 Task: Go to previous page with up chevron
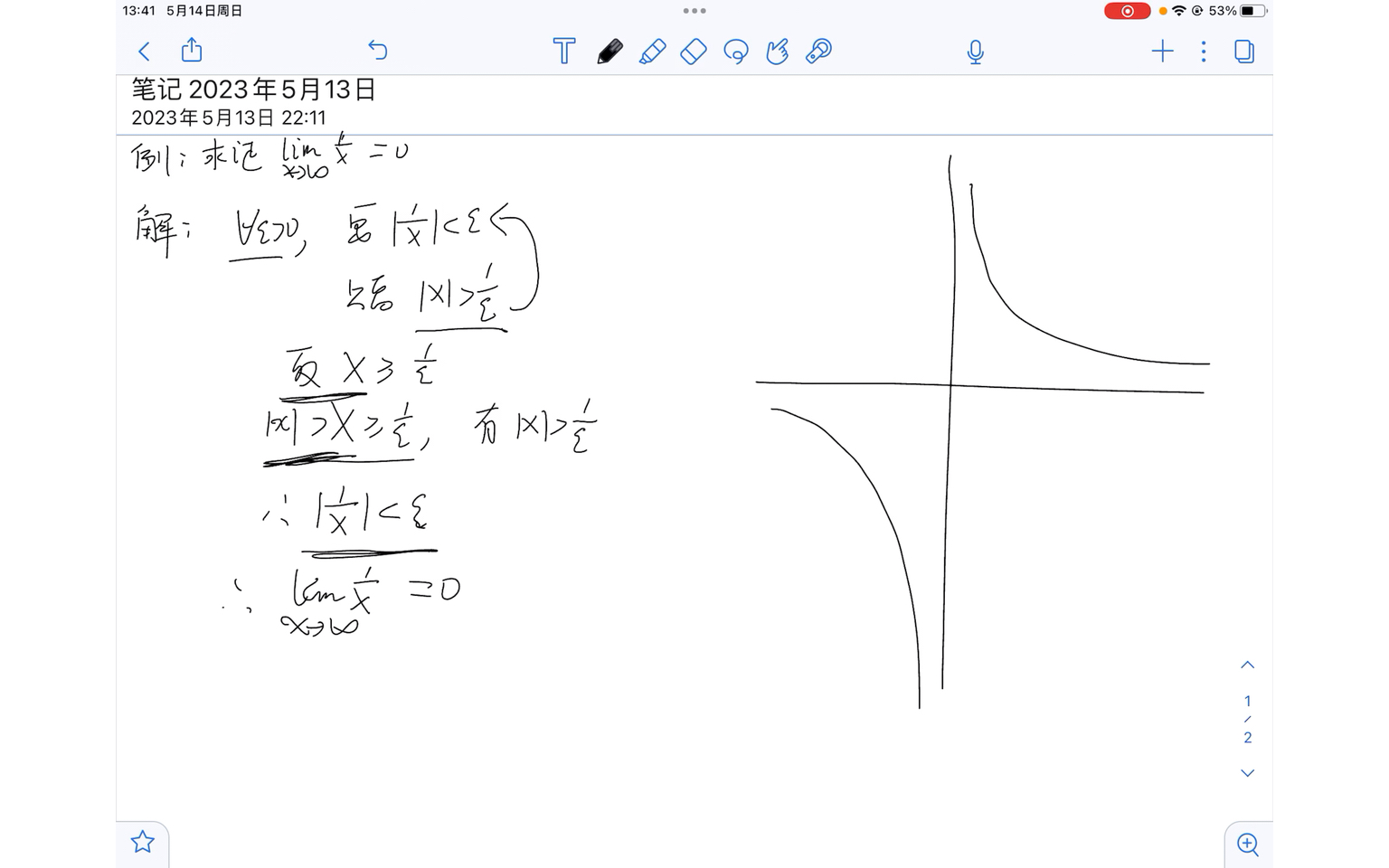tap(1248, 665)
